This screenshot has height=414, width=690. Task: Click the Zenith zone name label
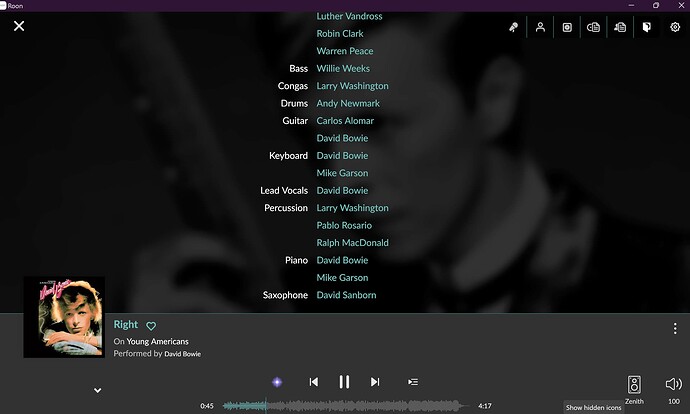tap(634, 401)
